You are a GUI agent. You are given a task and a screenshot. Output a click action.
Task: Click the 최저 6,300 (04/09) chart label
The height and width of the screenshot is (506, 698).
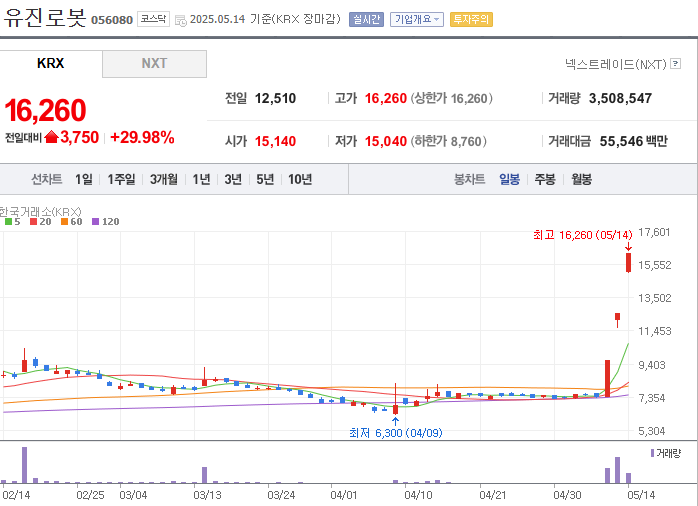pyautogui.click(x=395, y=433)
